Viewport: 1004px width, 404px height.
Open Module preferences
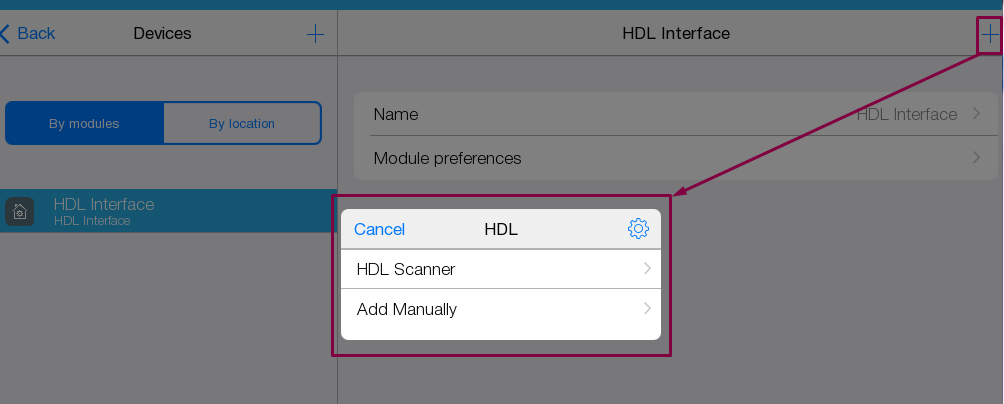tap(676, 158)
